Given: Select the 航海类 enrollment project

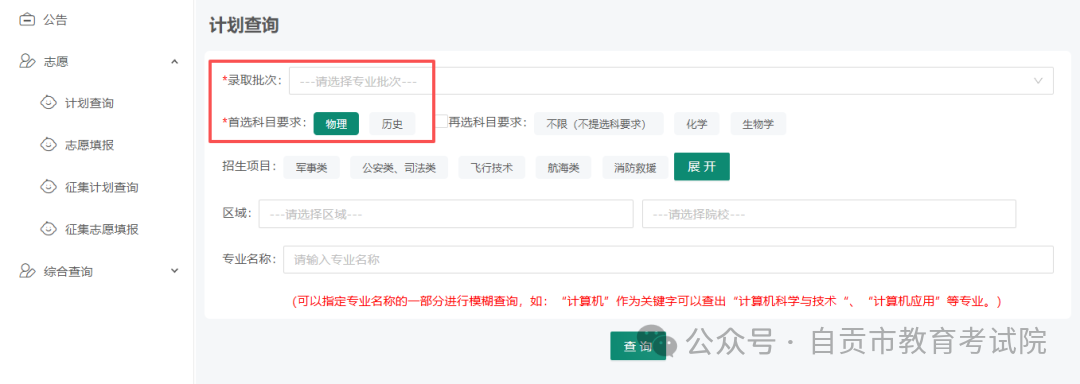Looking at the screenshot, I should pos(563,167).
